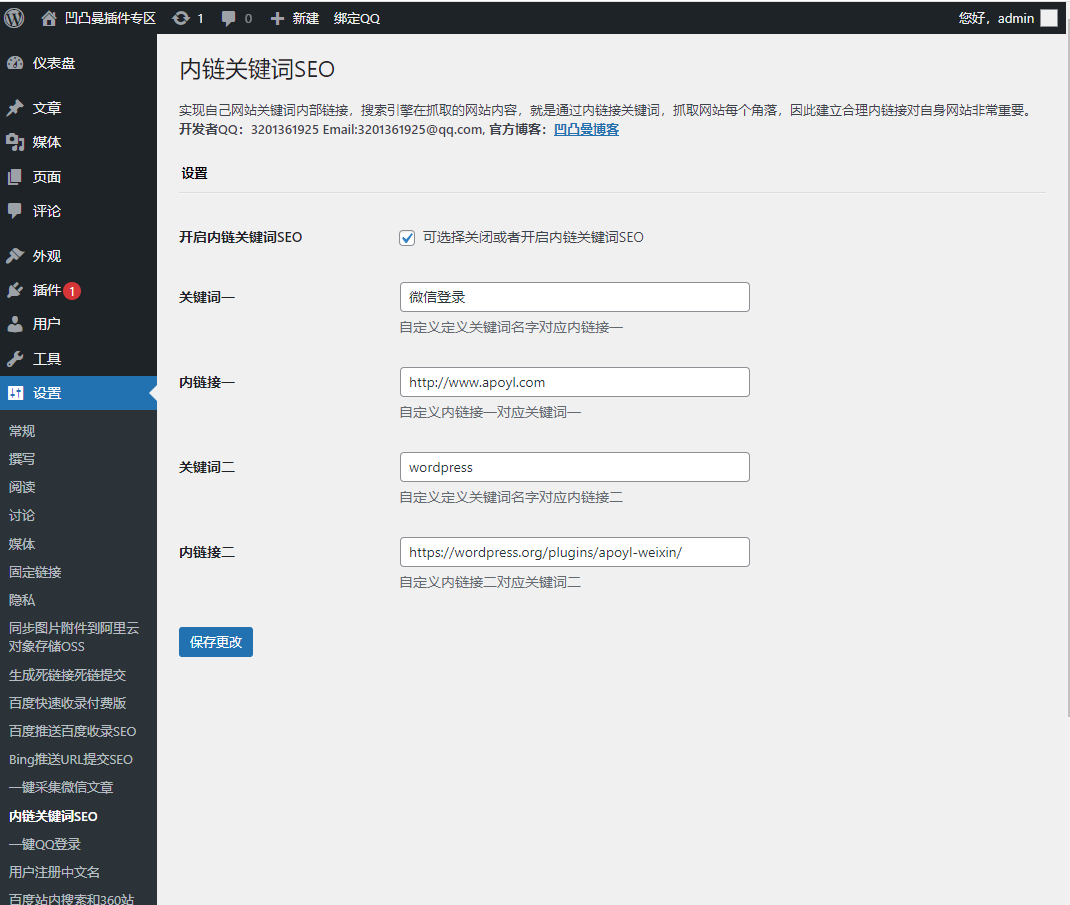Screen dimensions: 1070x905
Task: Click the 内链关键词SEO page heading
Action: 257,69
